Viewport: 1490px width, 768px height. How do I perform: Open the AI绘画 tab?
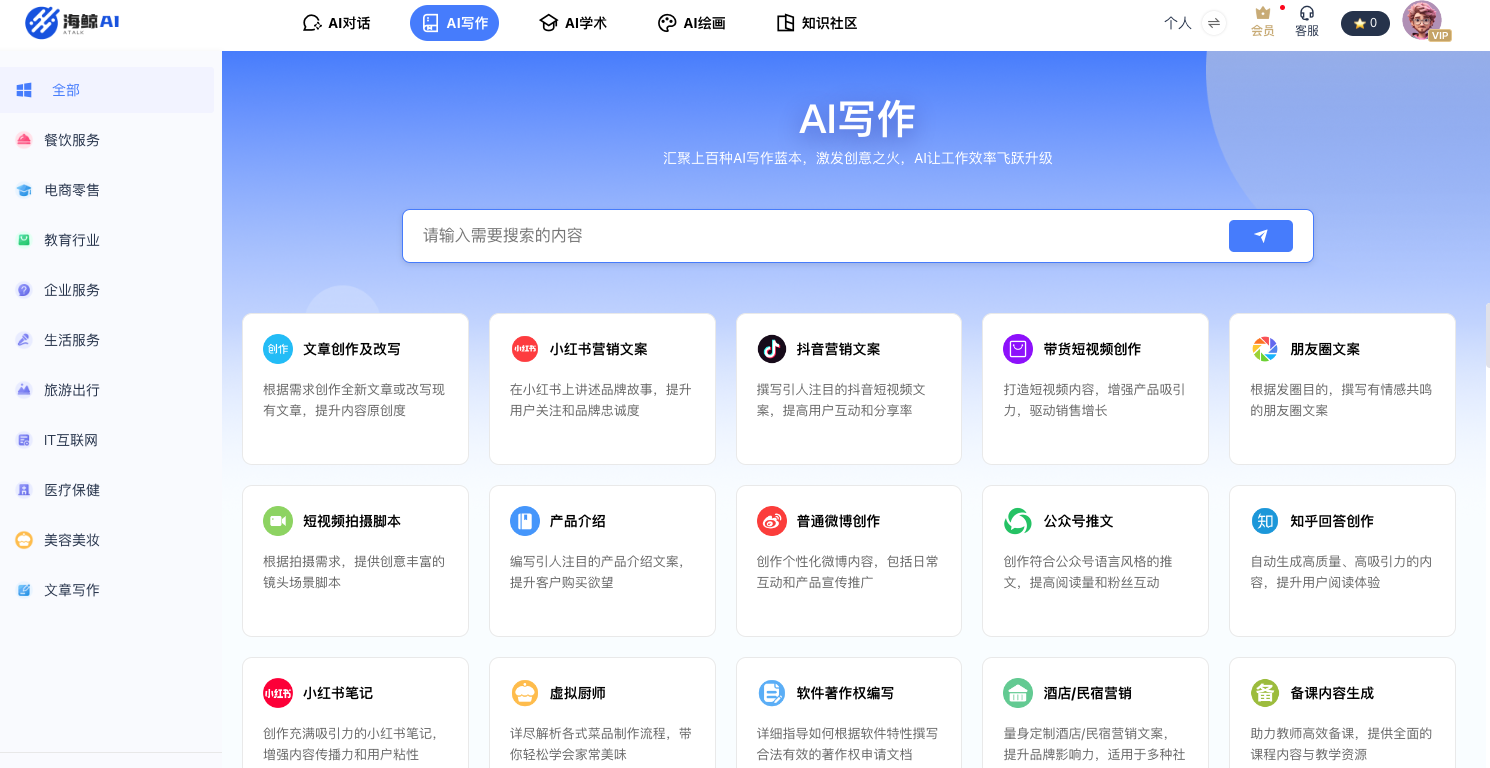click(x=691, y=23)
